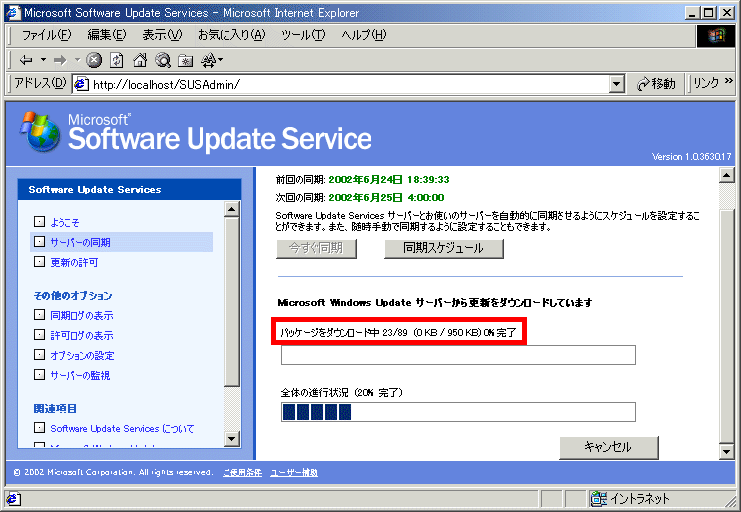Open the ファイル(F) menu
Image resolution: width=741 pixels, height=512 pixels.
pyautogui.click(x=46, y=35)
